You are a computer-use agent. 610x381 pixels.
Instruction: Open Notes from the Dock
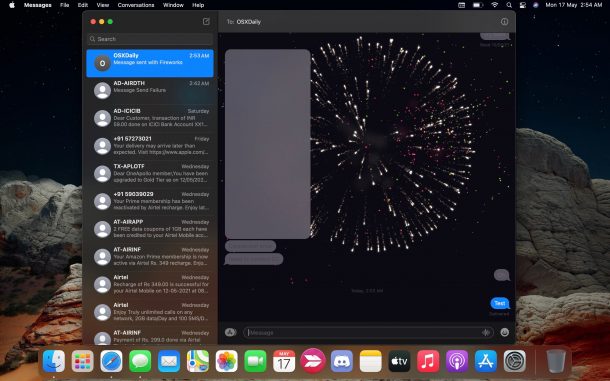pos(370,361)
